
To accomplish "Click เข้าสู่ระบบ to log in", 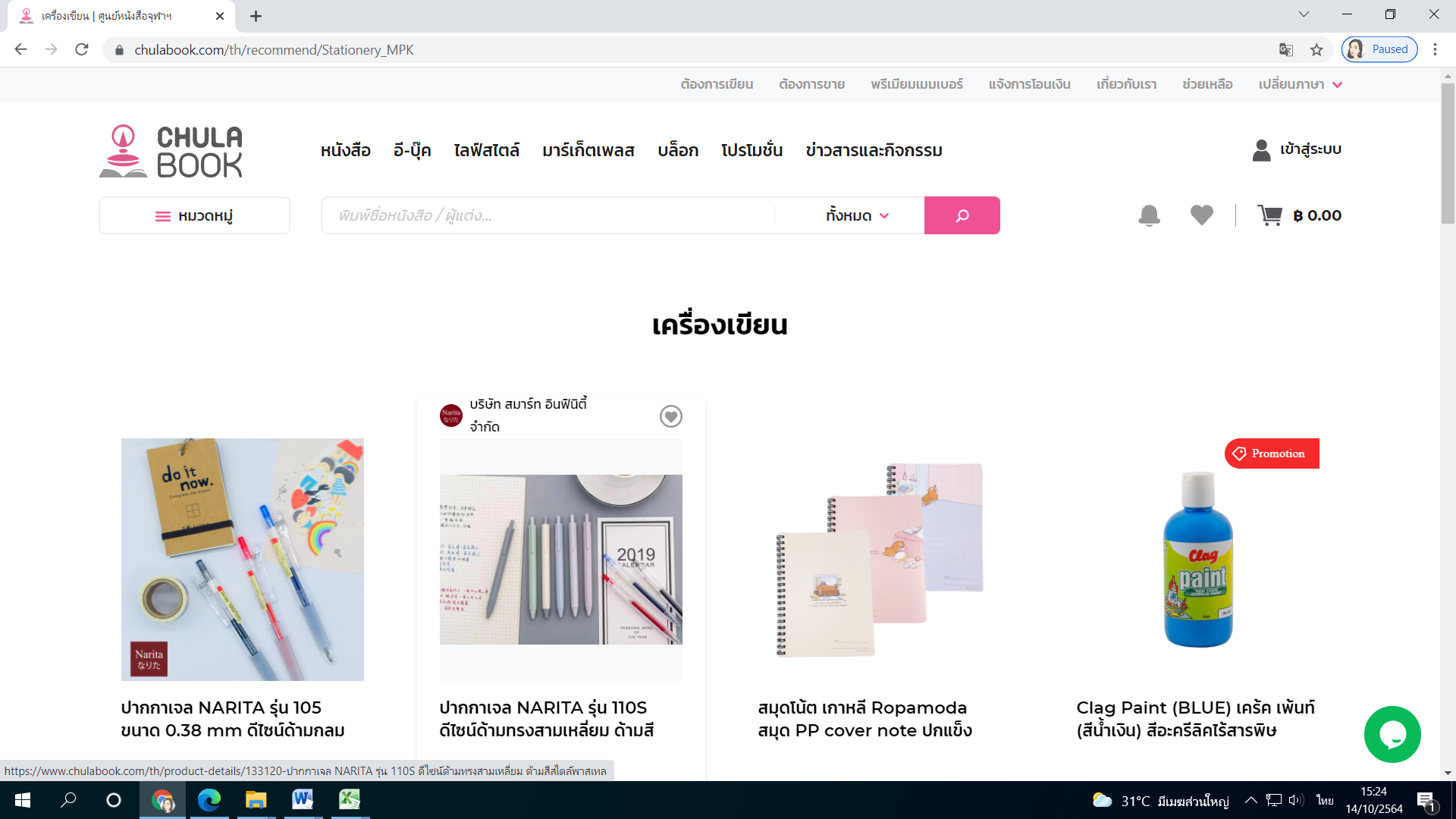I will [1310, 149].
